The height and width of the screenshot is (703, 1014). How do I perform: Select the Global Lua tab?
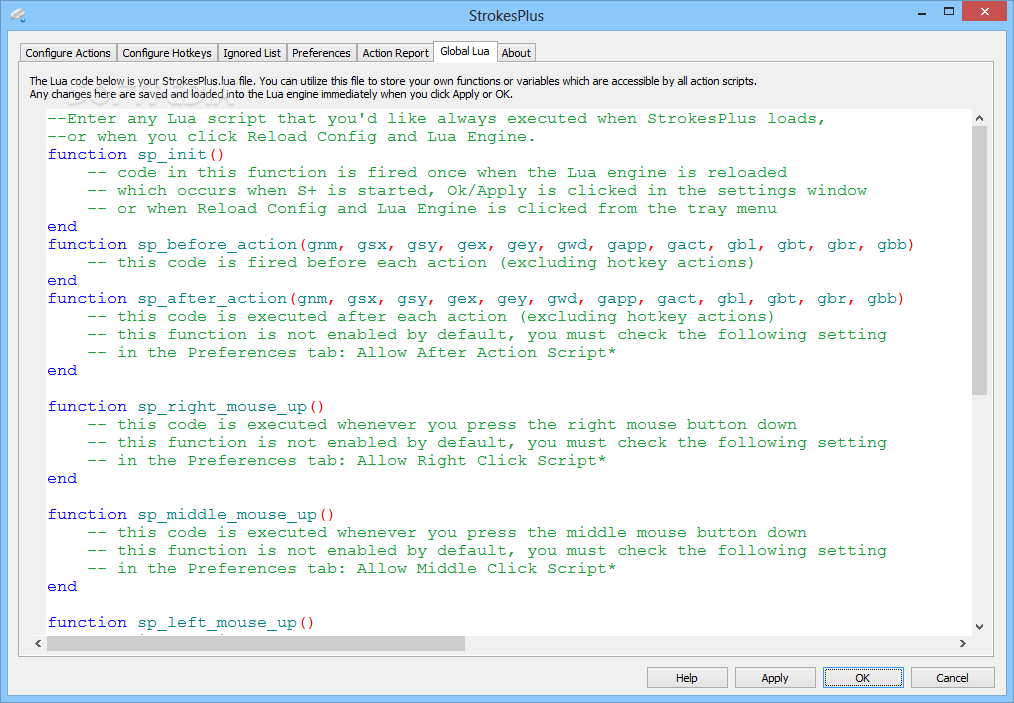[465, 51]
